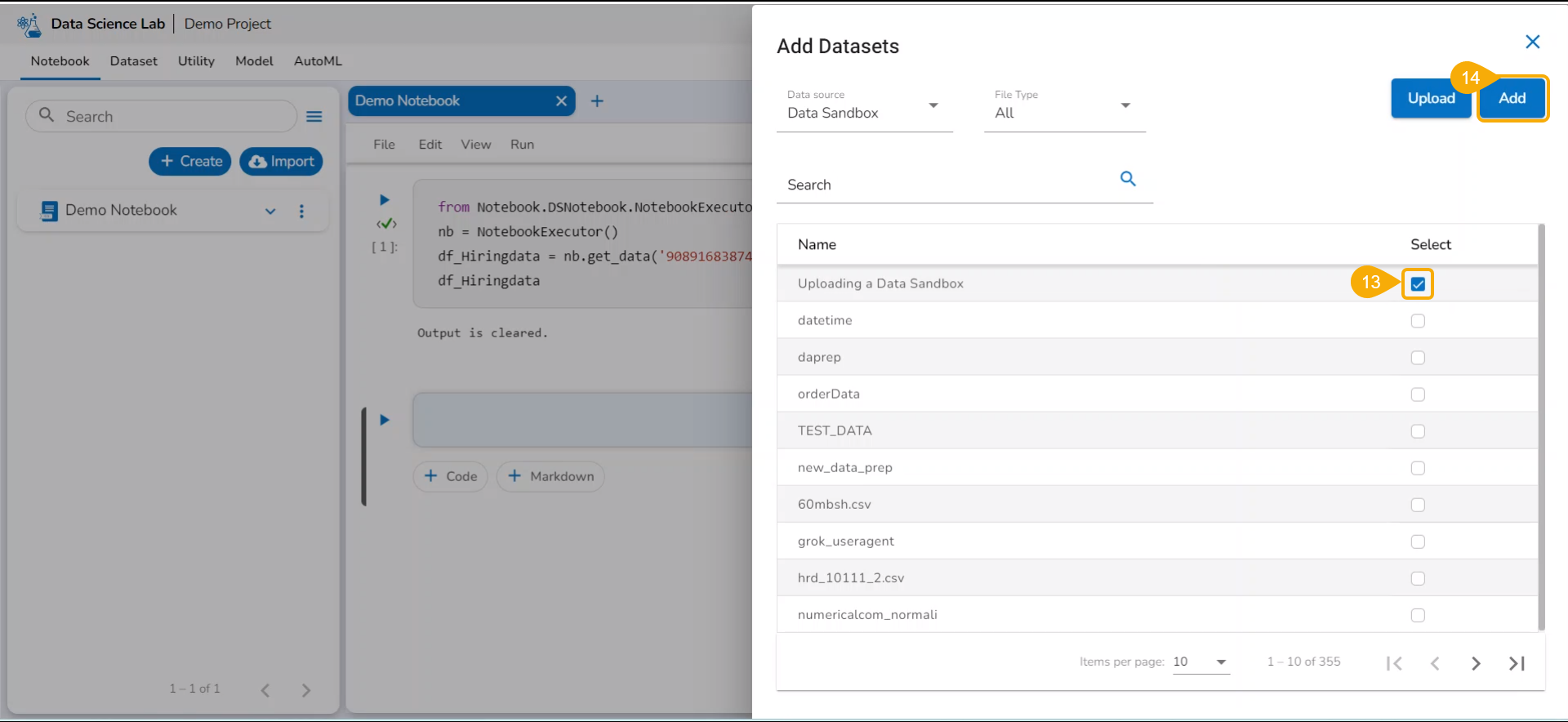
Task: Switch to the Dataset tab
Action: click(133, 61)
